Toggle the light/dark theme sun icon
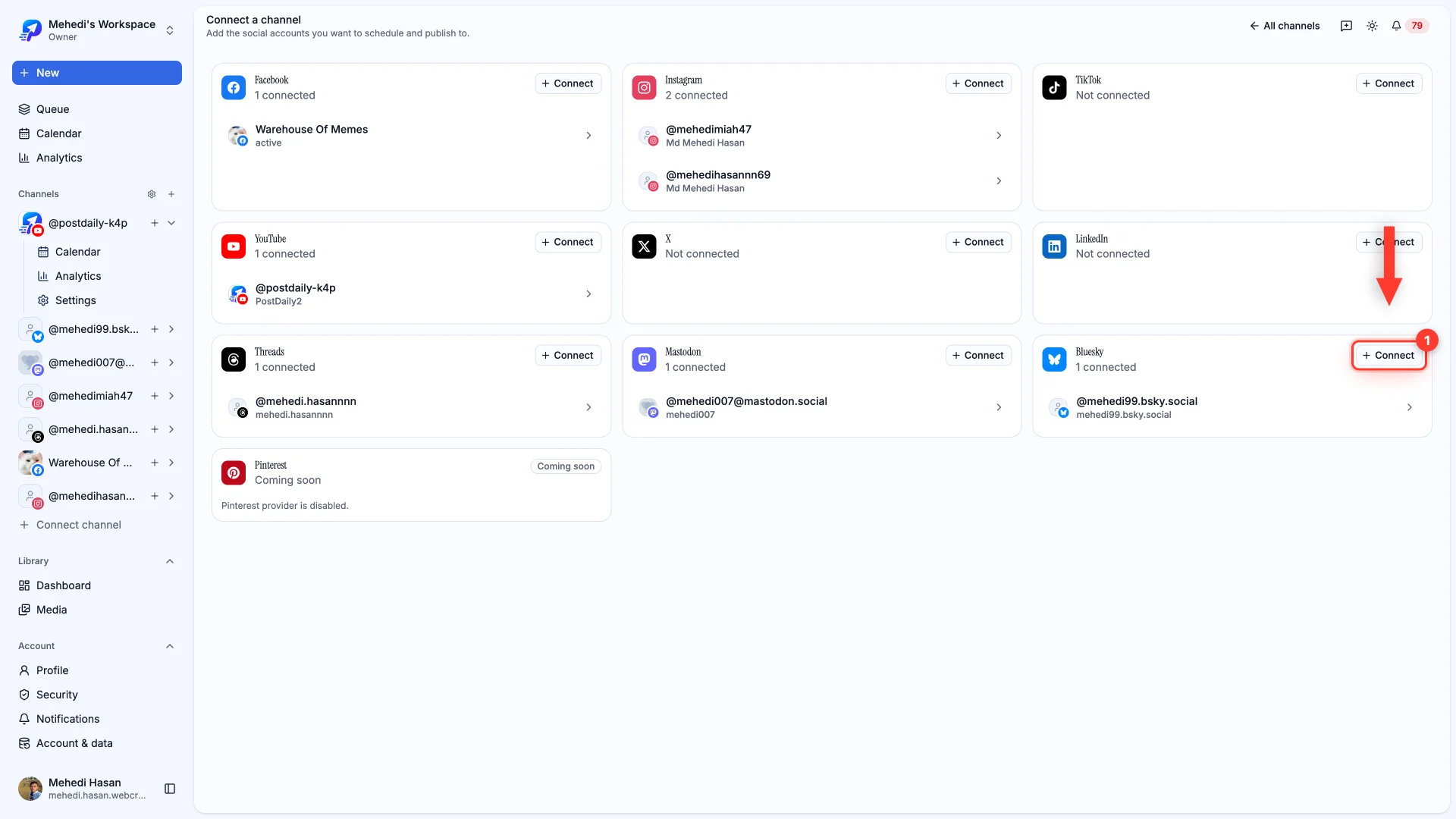 (1372, 26)
